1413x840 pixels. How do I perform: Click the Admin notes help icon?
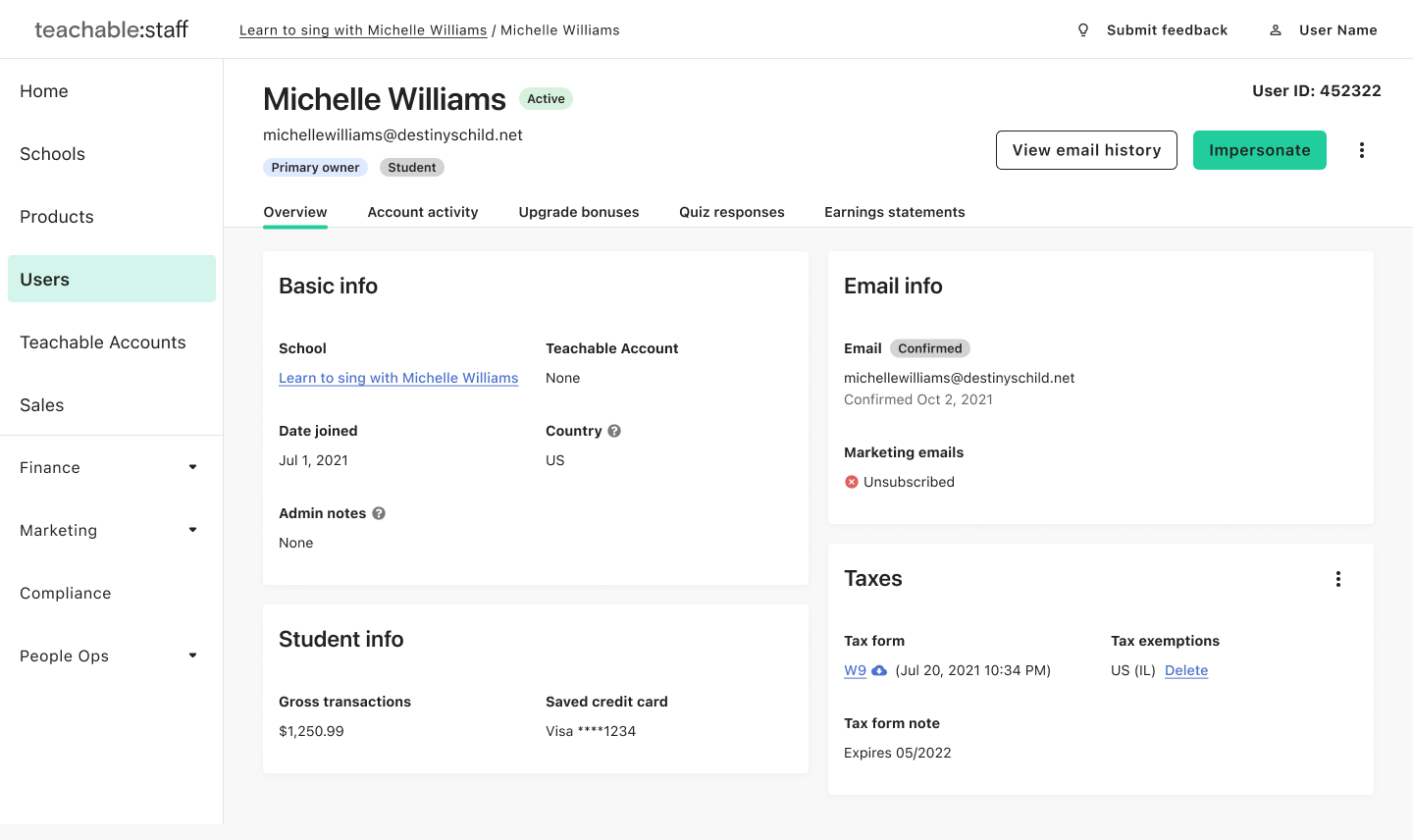[x=379, y=513]
